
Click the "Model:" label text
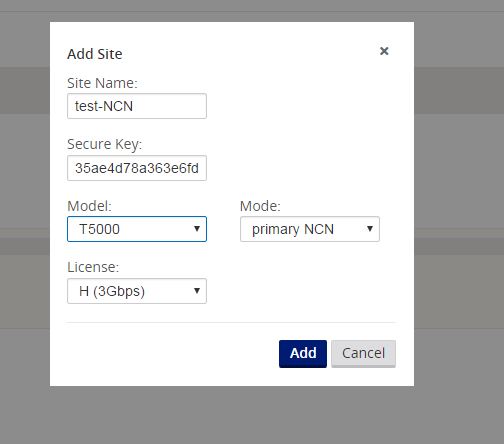(89, 206)
